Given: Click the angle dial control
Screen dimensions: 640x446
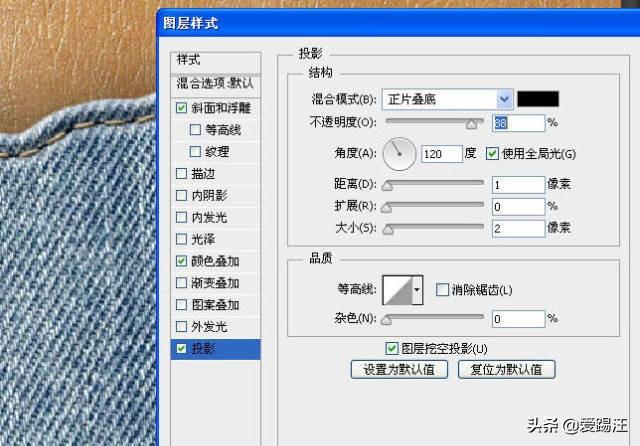Looking at the screenshot, I should pyautogui.click(x=399, y=154).
